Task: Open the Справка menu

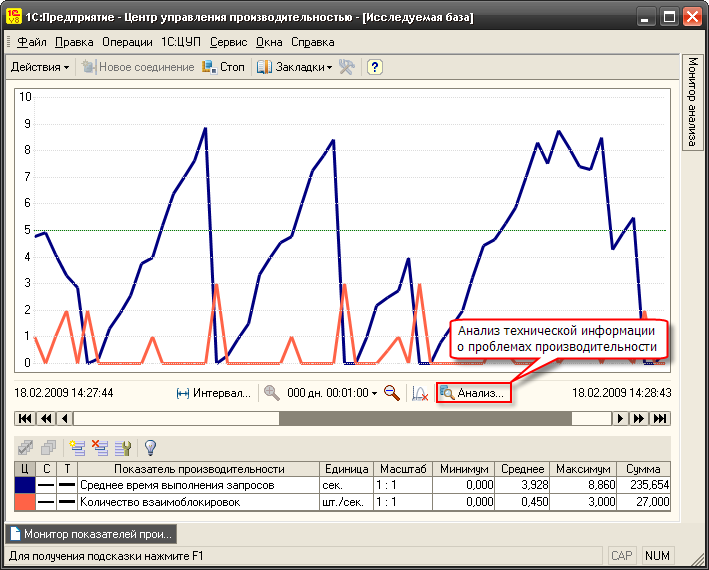Action: pyautogui.click(x=312, y=42)
